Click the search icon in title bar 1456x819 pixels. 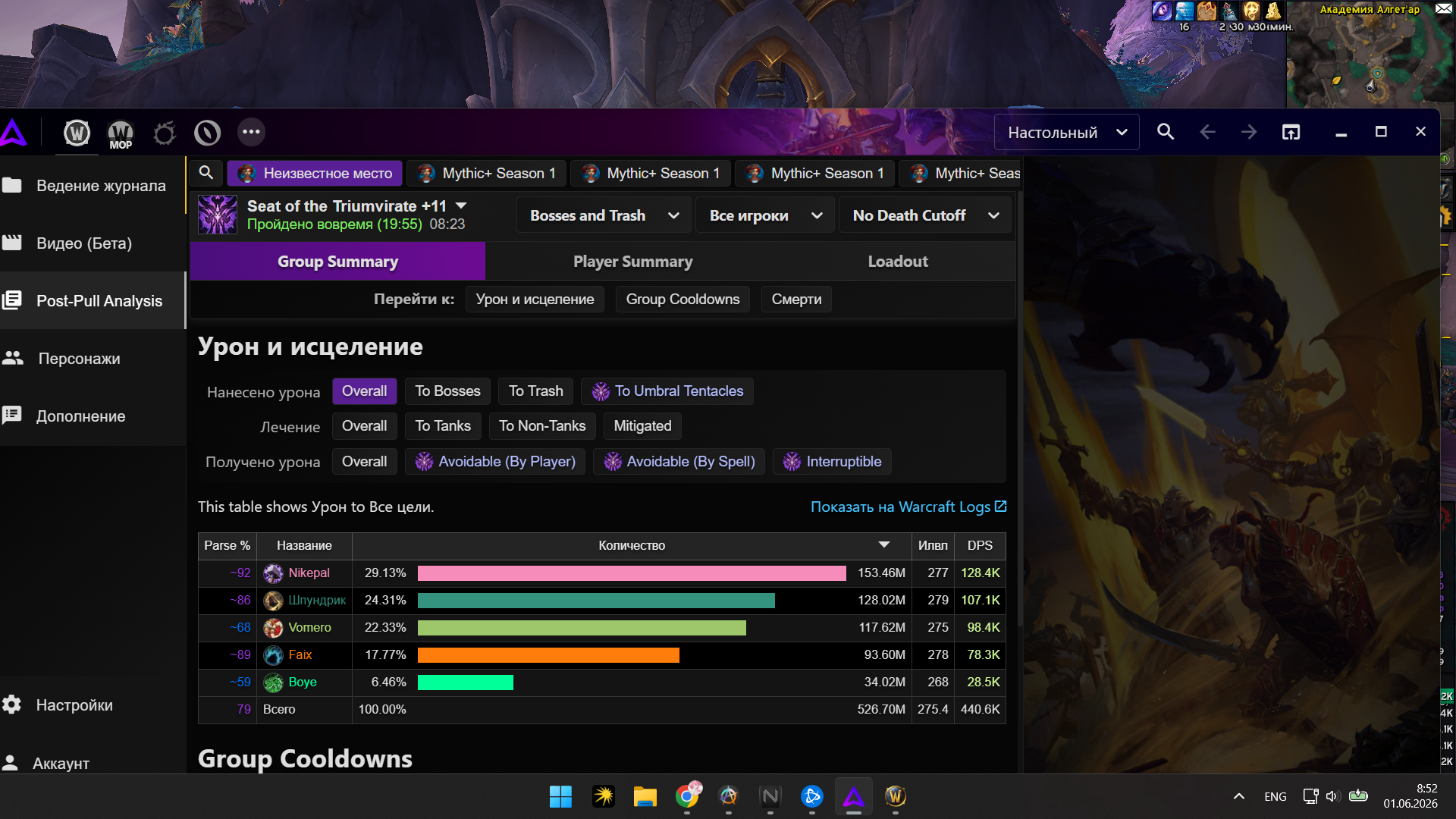[1166, 132]
